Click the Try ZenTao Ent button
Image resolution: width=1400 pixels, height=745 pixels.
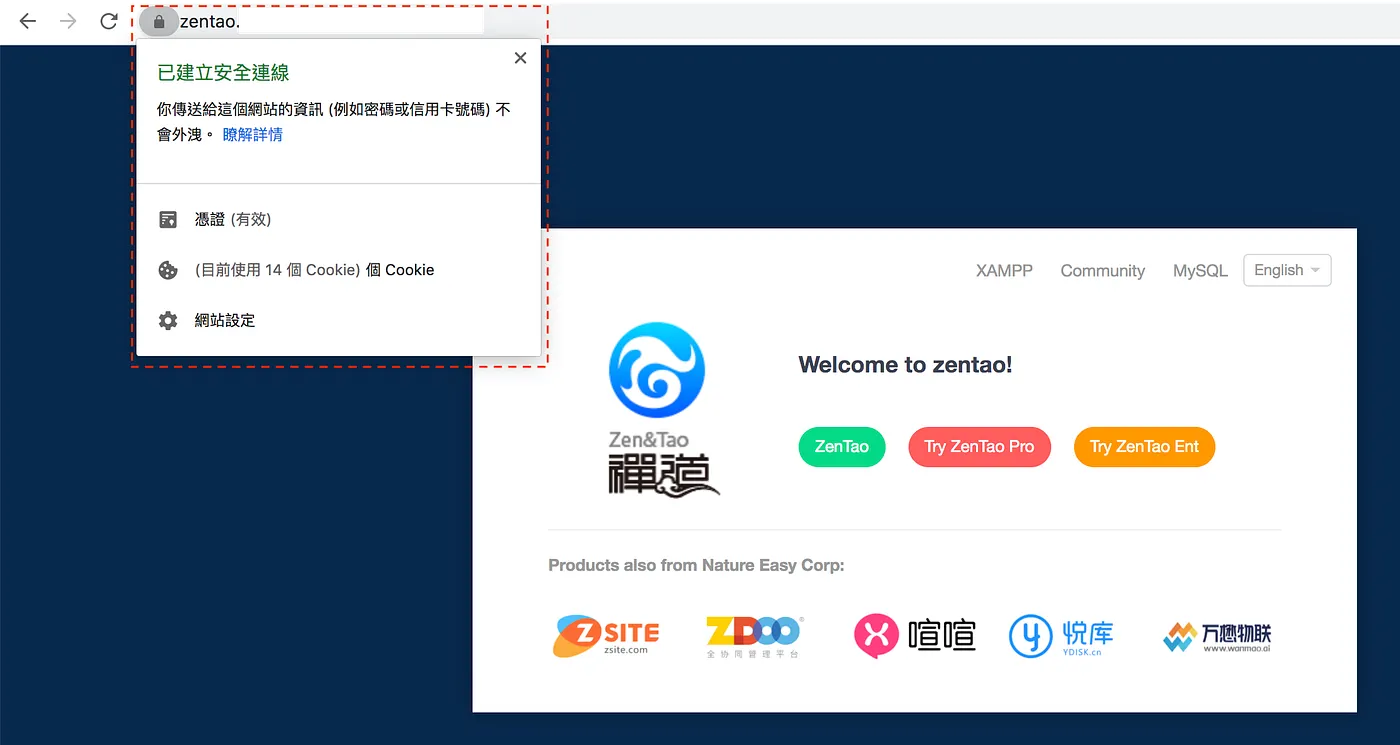point(1144,446)
